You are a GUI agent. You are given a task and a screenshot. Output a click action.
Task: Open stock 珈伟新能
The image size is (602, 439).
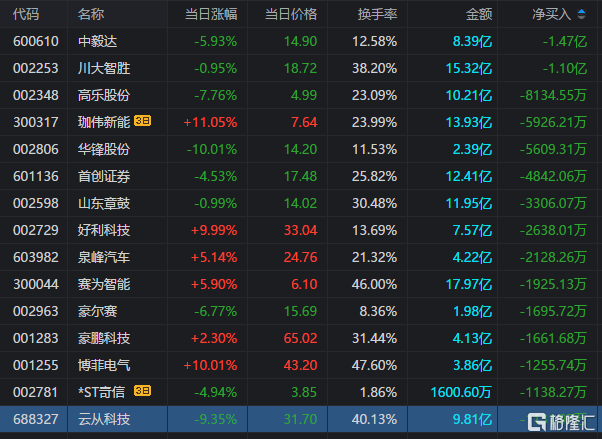coord(104,122)
